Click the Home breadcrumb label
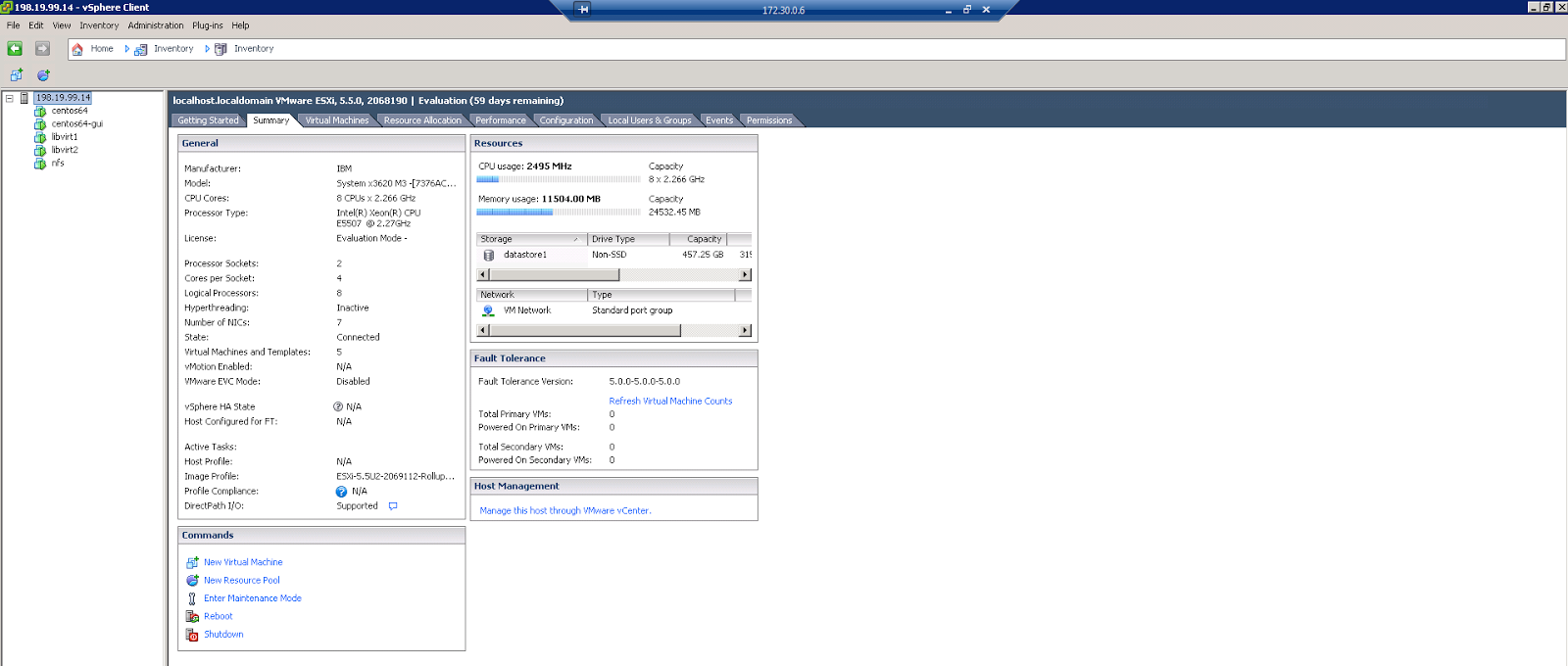The image size is (1568, 666). 102,49
